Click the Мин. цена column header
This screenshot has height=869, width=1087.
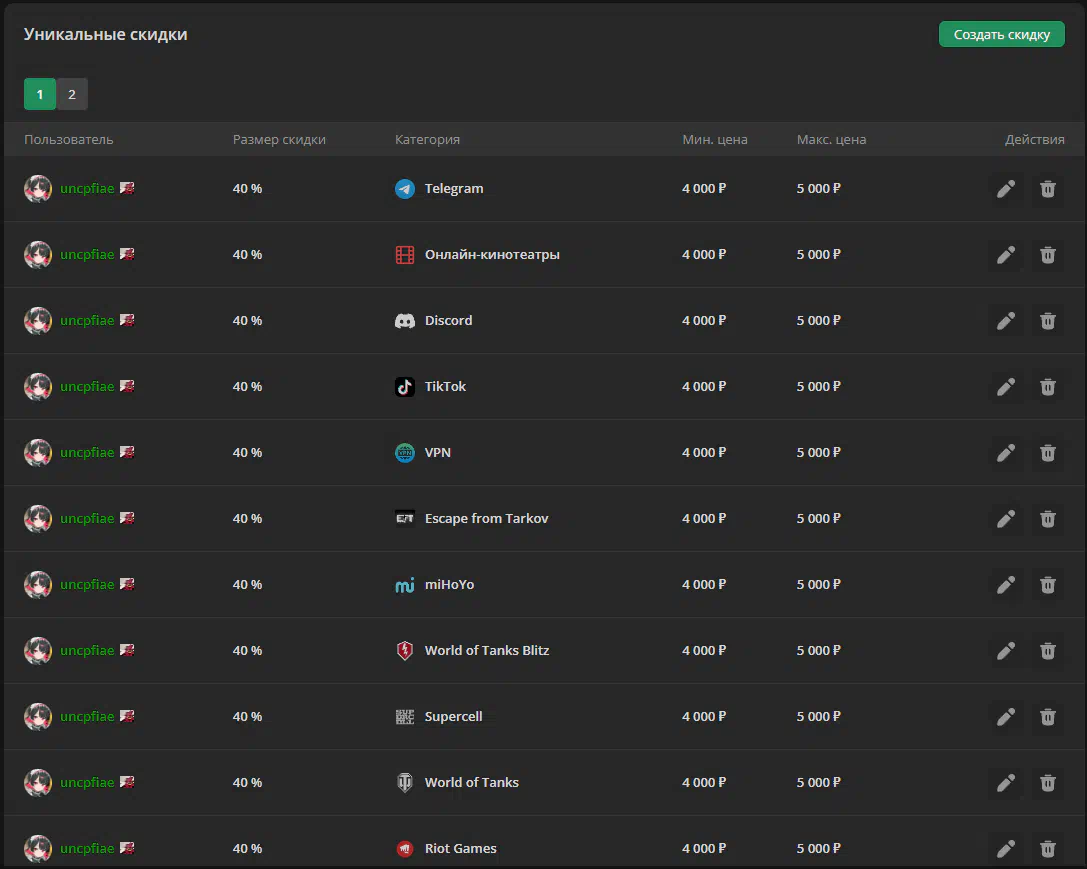[x=715, y=139]
